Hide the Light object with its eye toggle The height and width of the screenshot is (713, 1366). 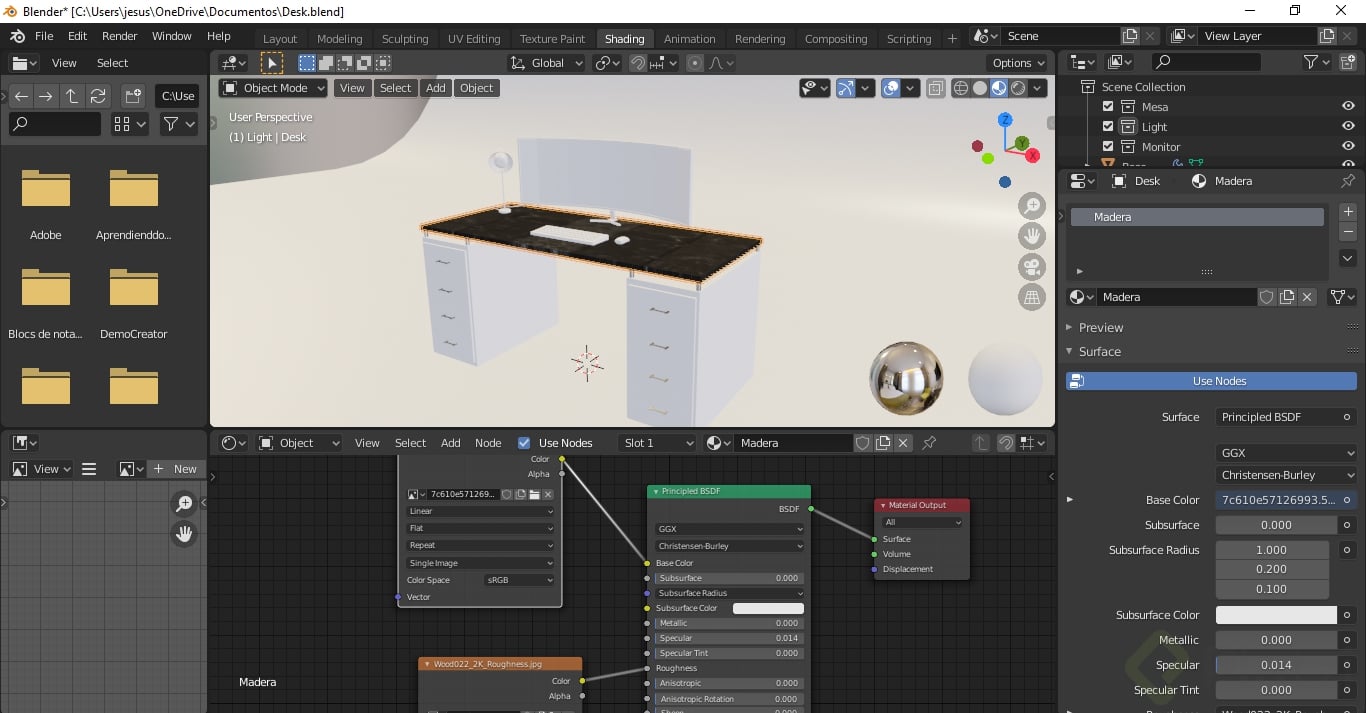(1347, 126)
